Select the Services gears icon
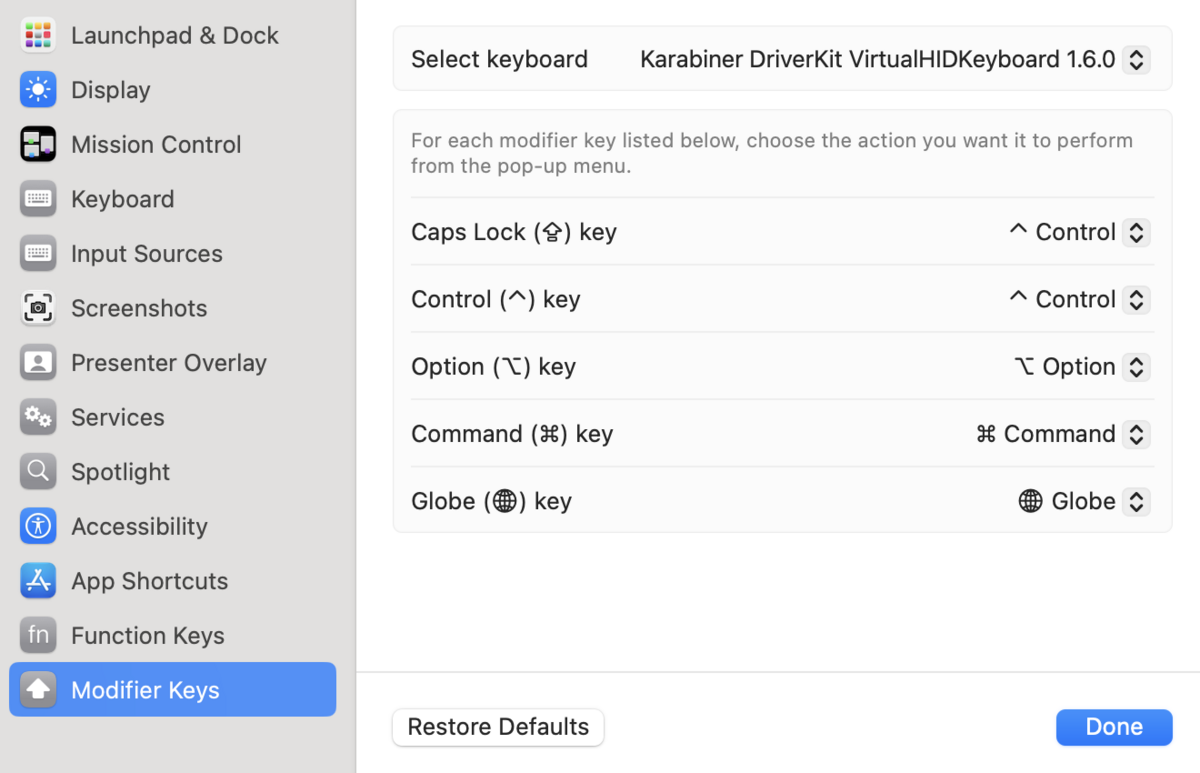Viewport: 1200px width, 773px height. click(38, 417)
